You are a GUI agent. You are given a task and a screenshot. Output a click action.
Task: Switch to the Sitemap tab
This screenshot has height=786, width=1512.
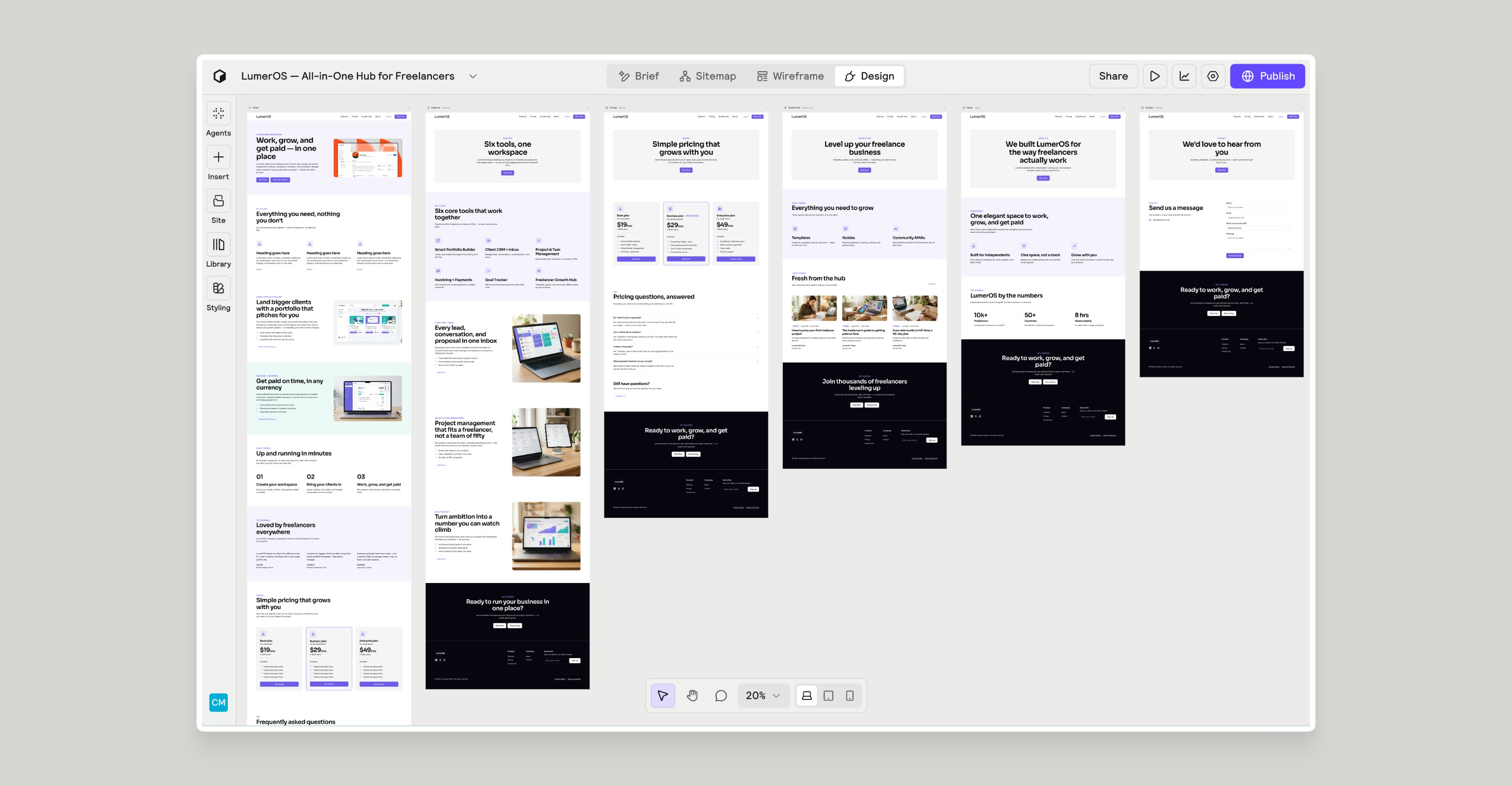[708, 76]
